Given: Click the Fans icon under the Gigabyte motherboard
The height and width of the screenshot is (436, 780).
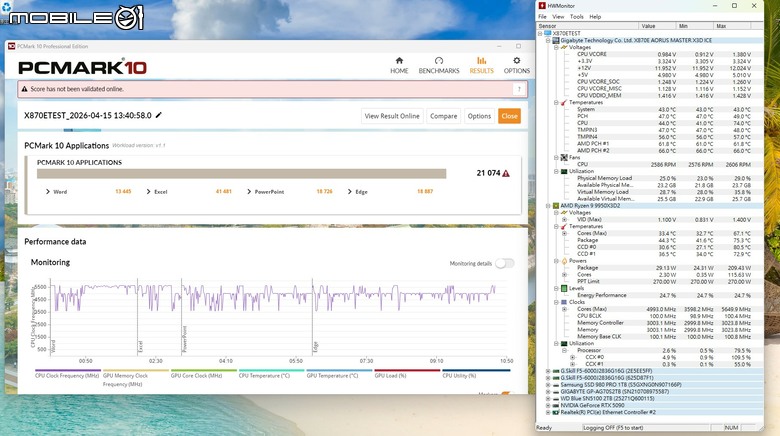Looking at the screenshot, I should (x=564, y=157).
